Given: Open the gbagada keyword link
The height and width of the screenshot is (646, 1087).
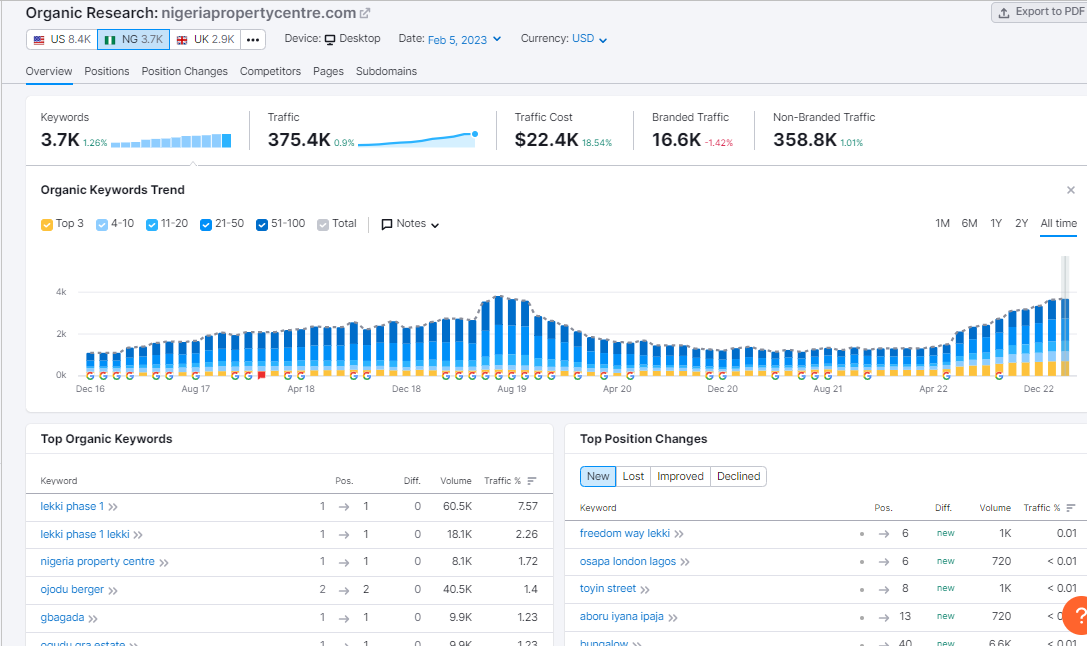Looking at the screenshot, I should 62,617.
